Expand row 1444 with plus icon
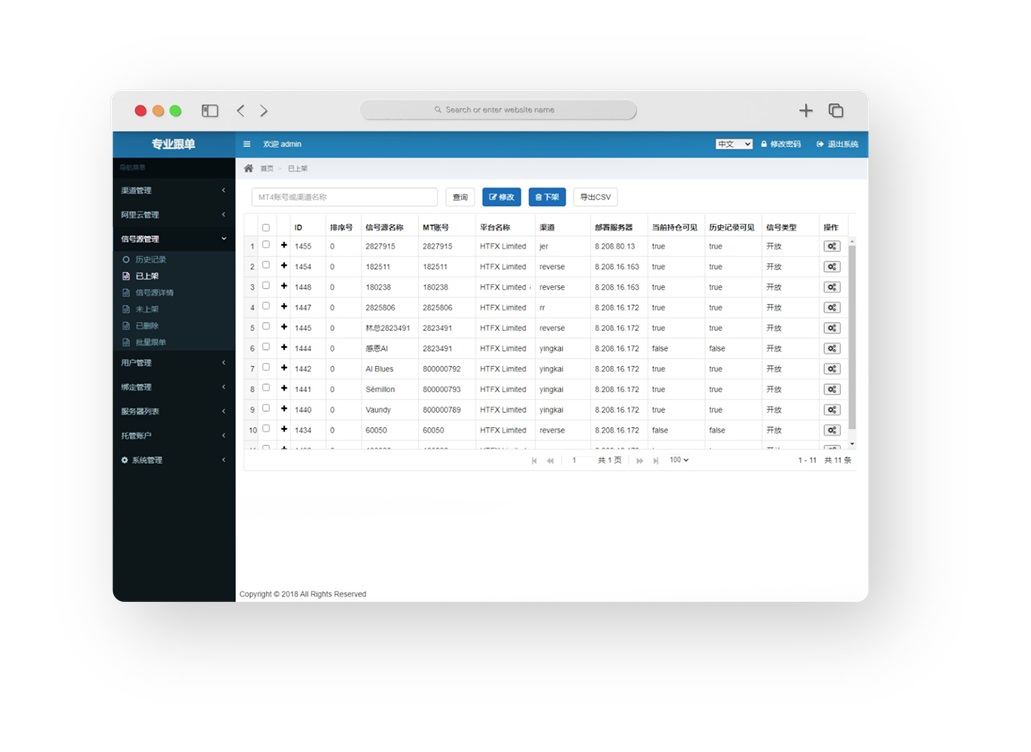This screenshot has width=1031, height=752. [x=284, y=347]
